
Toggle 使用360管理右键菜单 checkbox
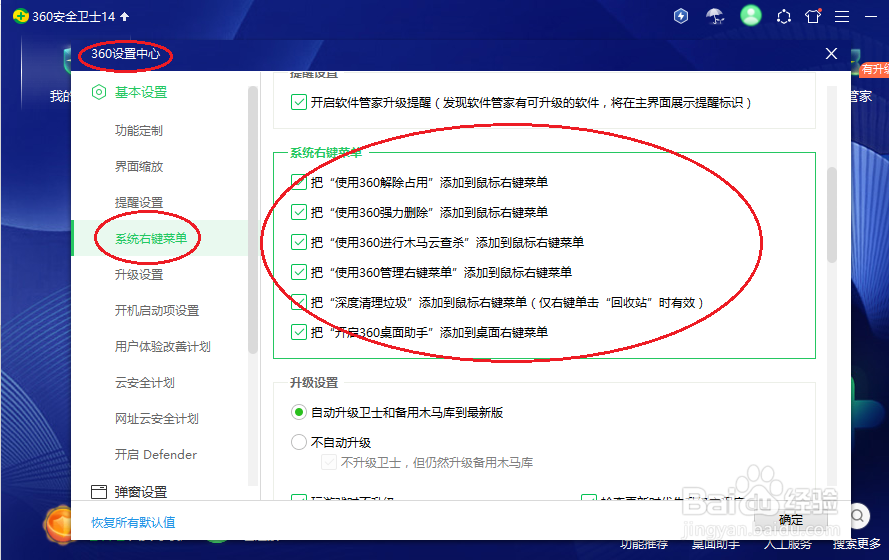299,272
